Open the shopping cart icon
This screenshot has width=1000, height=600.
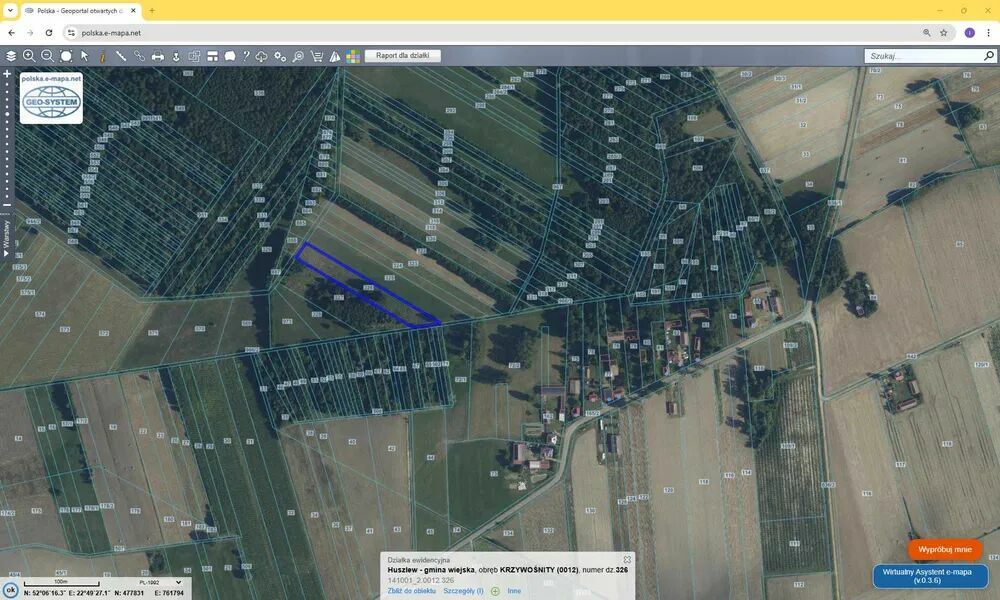pos(317,56)
